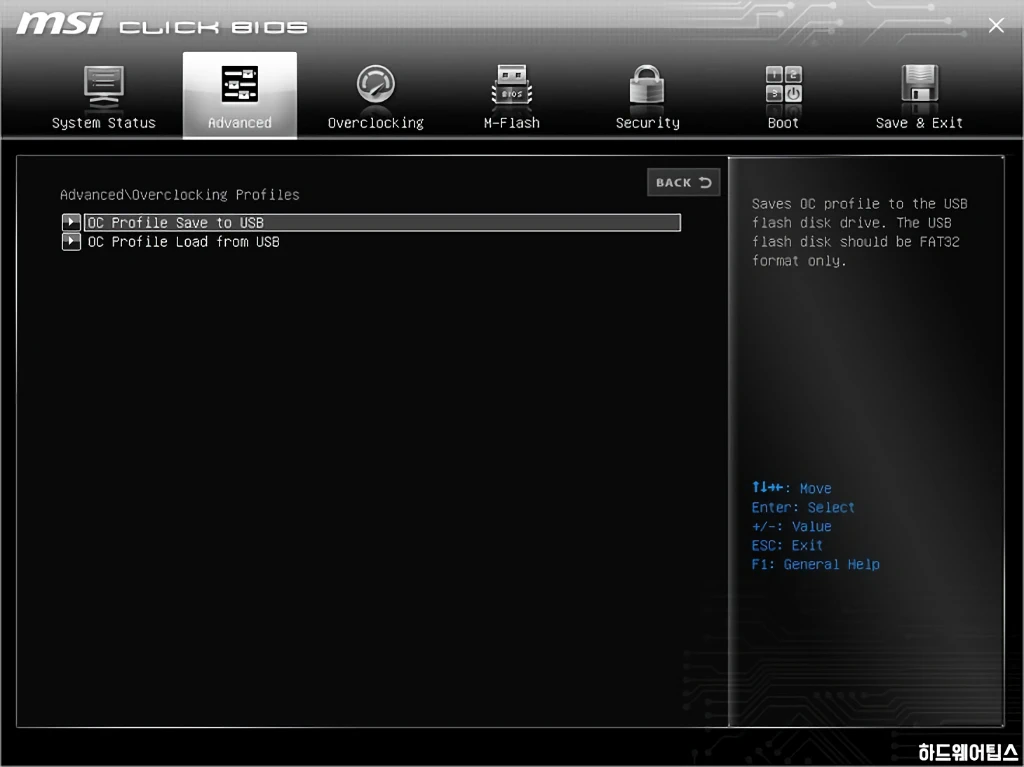Click the Enter: Select hint
The image size is (1024, 767).
pos(803,507)
